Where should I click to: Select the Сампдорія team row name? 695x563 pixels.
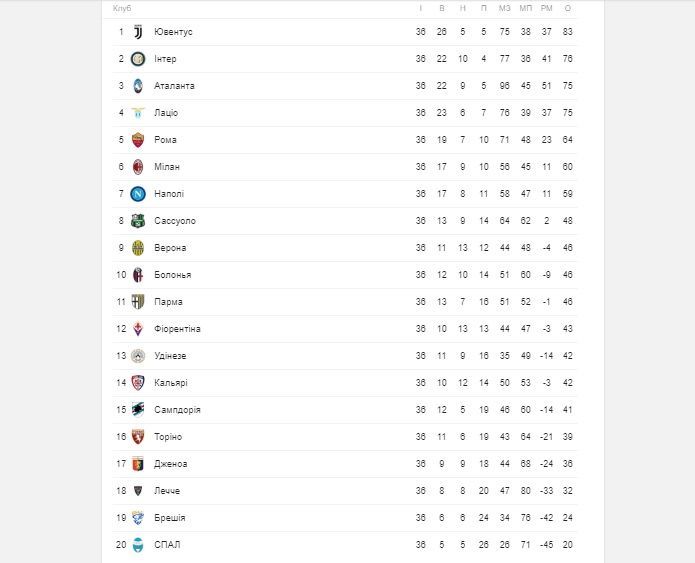coord(177,410)
